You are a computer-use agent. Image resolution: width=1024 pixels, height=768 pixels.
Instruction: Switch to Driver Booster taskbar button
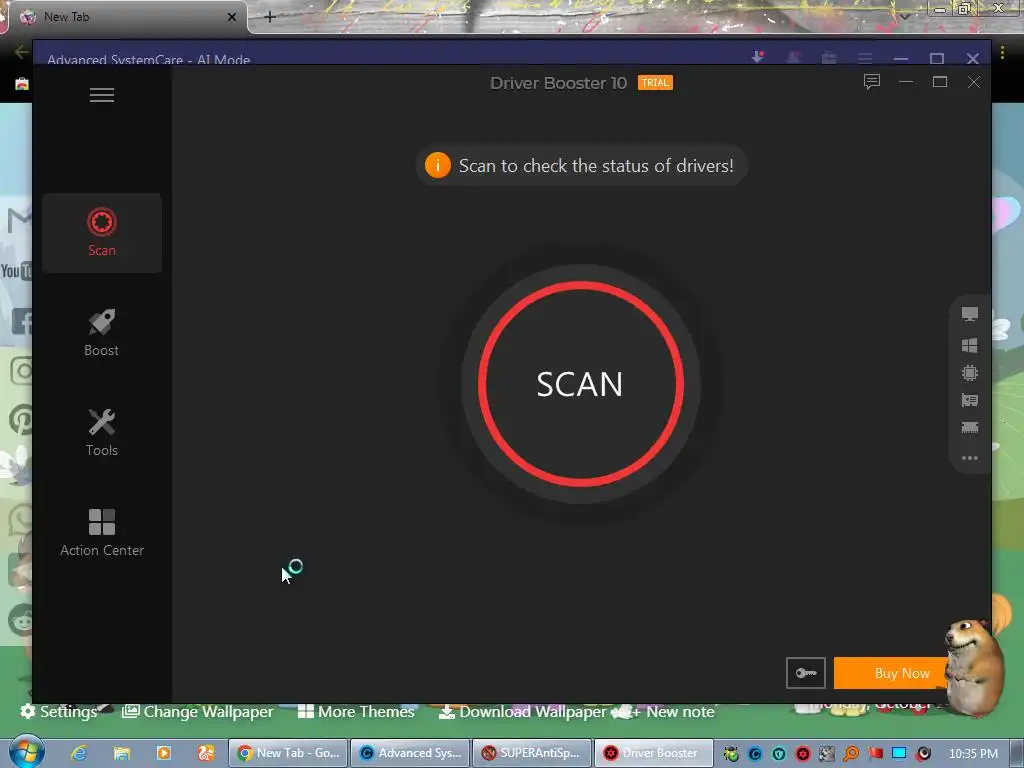click(653, 753)
